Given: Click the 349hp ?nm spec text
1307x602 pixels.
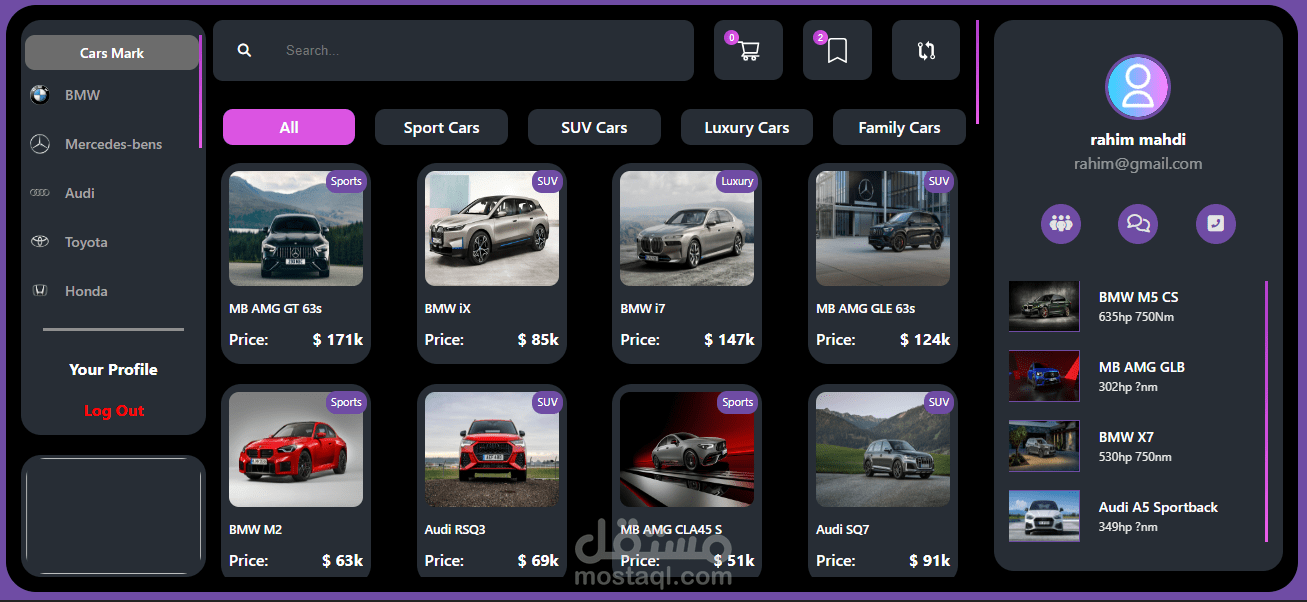Looking at the screenshot, I should [x=1128, y=526].
